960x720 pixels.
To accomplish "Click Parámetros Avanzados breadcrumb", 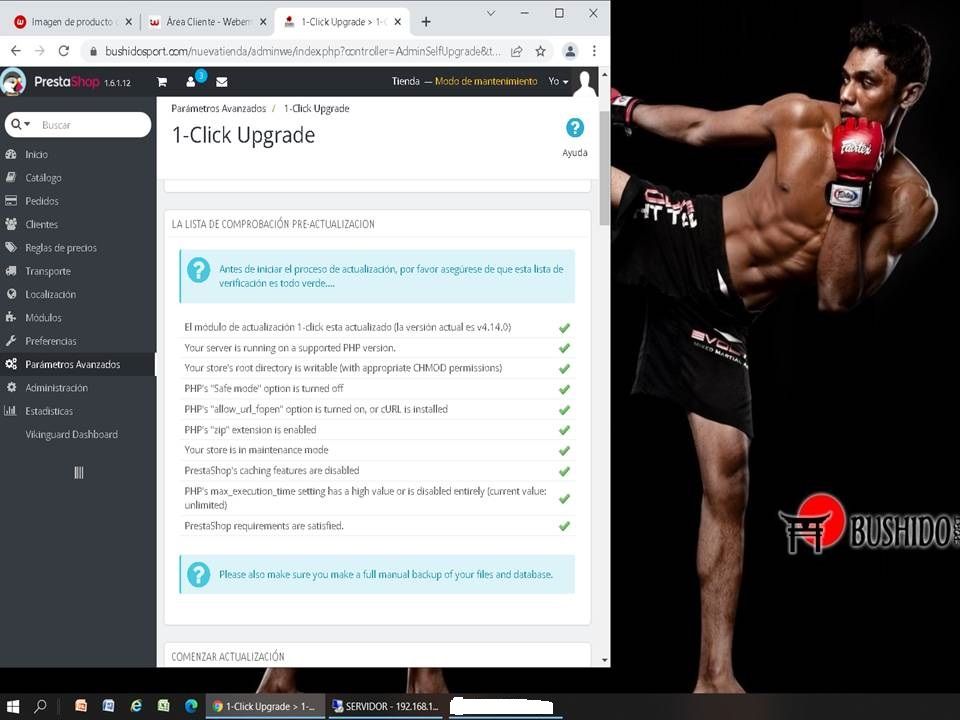I will point(219,108).
